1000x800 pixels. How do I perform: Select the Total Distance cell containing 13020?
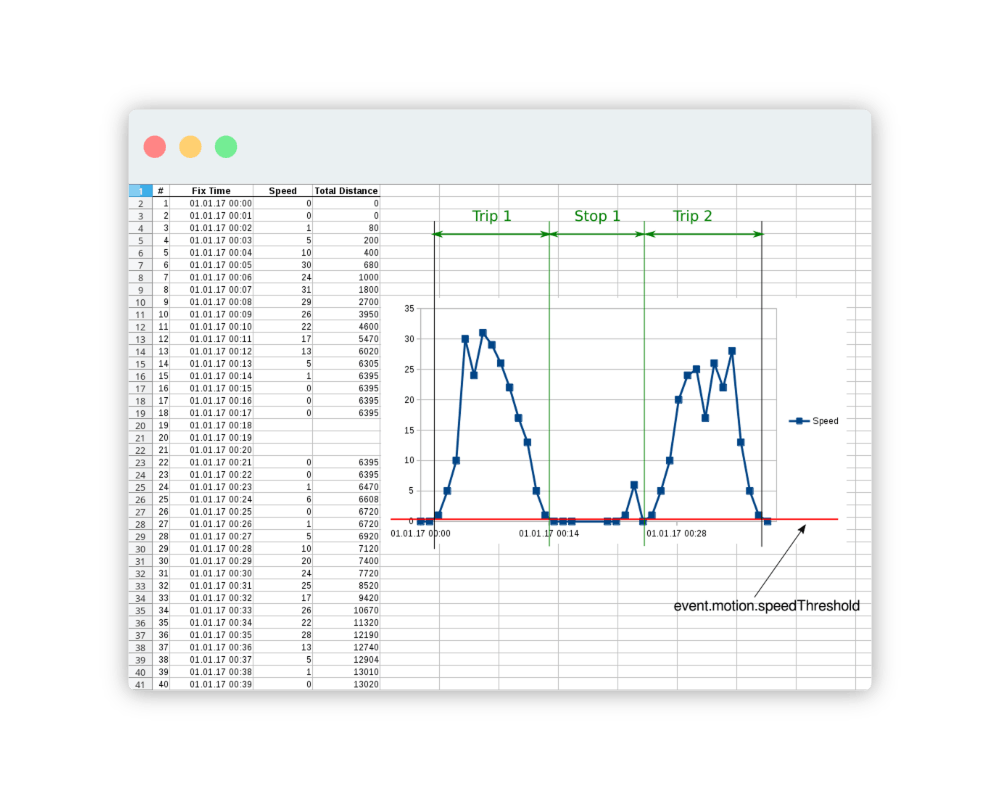346,684
